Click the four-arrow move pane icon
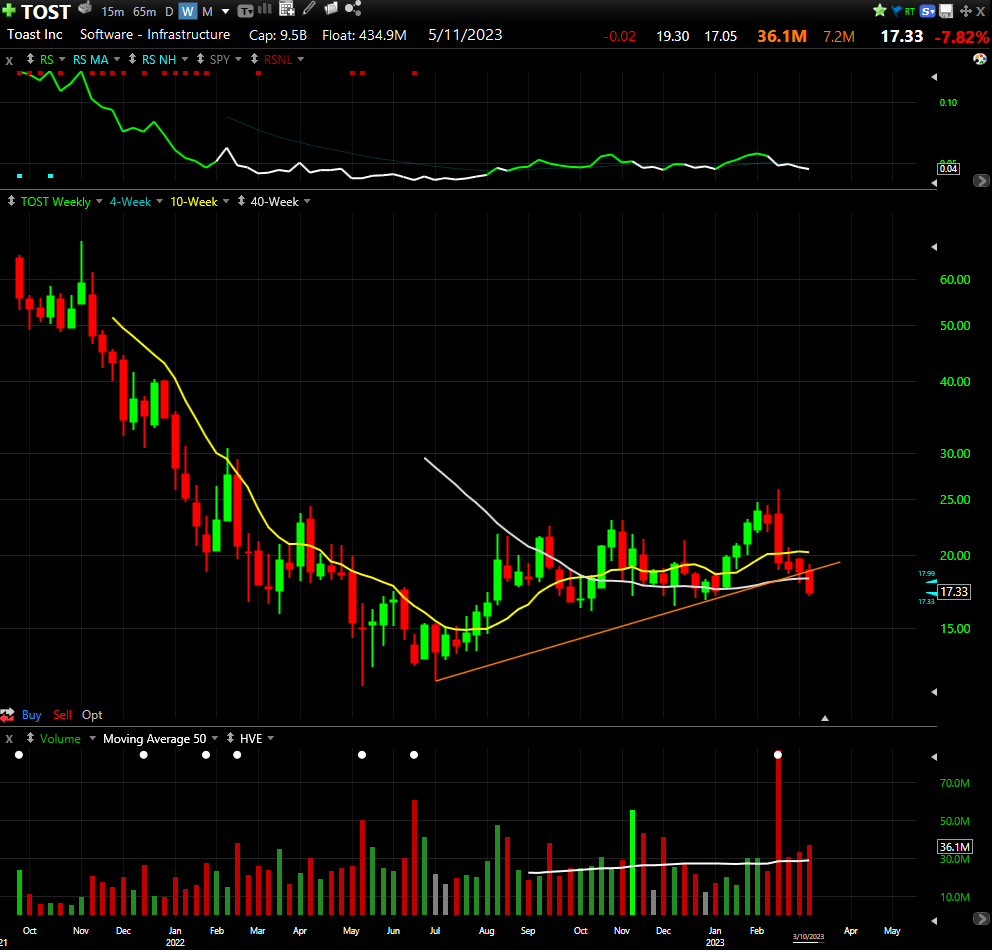This screenshot has height=950, width=992. click(x=965, y=11)
